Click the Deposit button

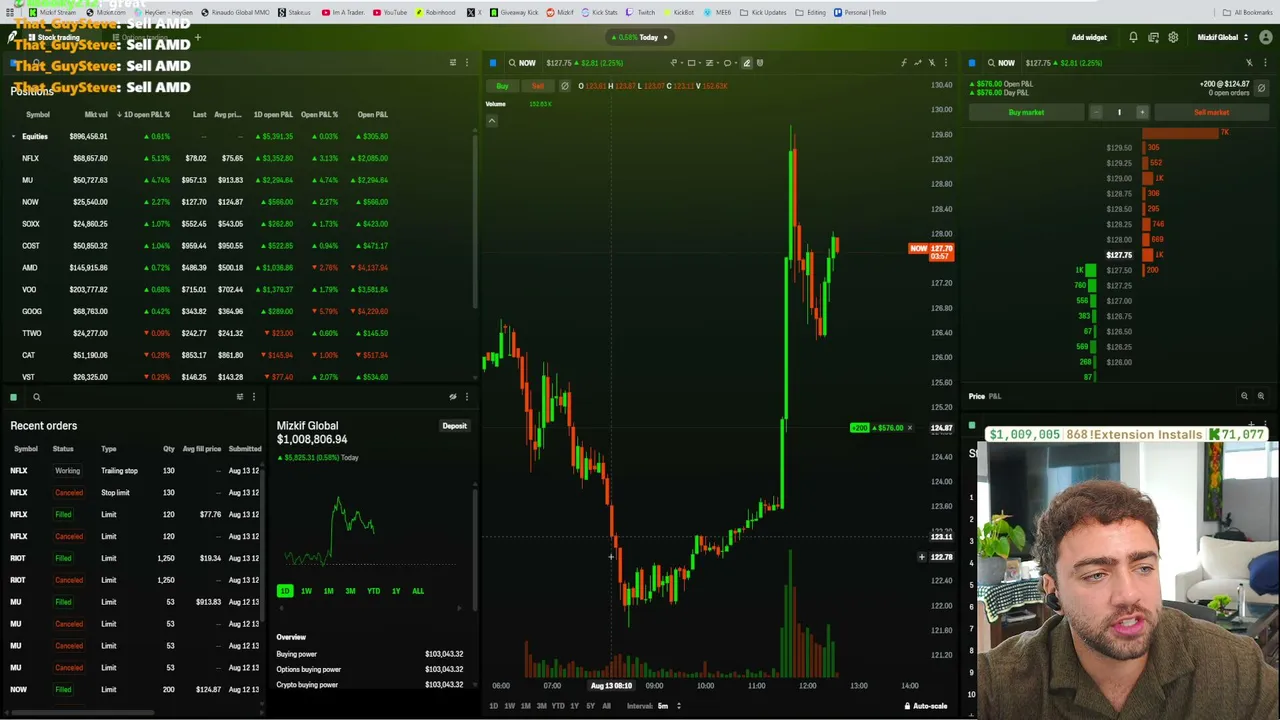pyautogui.click(x=455, y=426)
